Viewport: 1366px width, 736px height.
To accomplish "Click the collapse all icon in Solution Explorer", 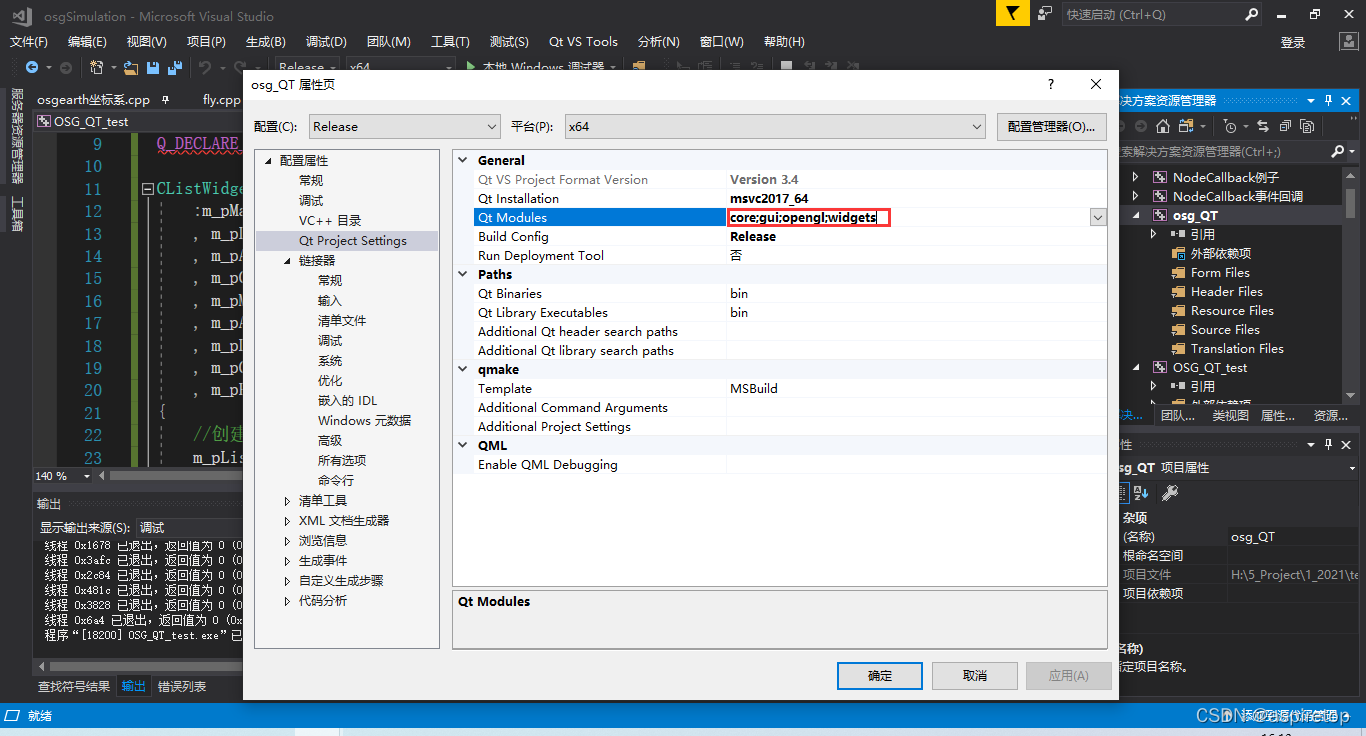I will (1284, 126).
